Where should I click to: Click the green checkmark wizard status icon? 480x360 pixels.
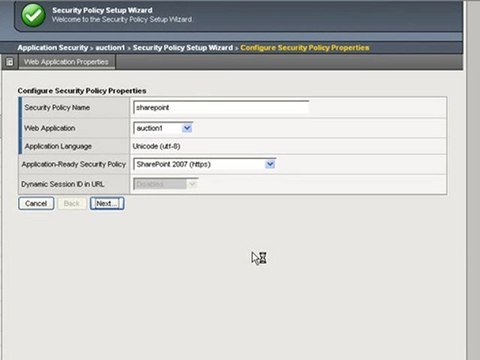pyautogui.click(x=33, y=15)
